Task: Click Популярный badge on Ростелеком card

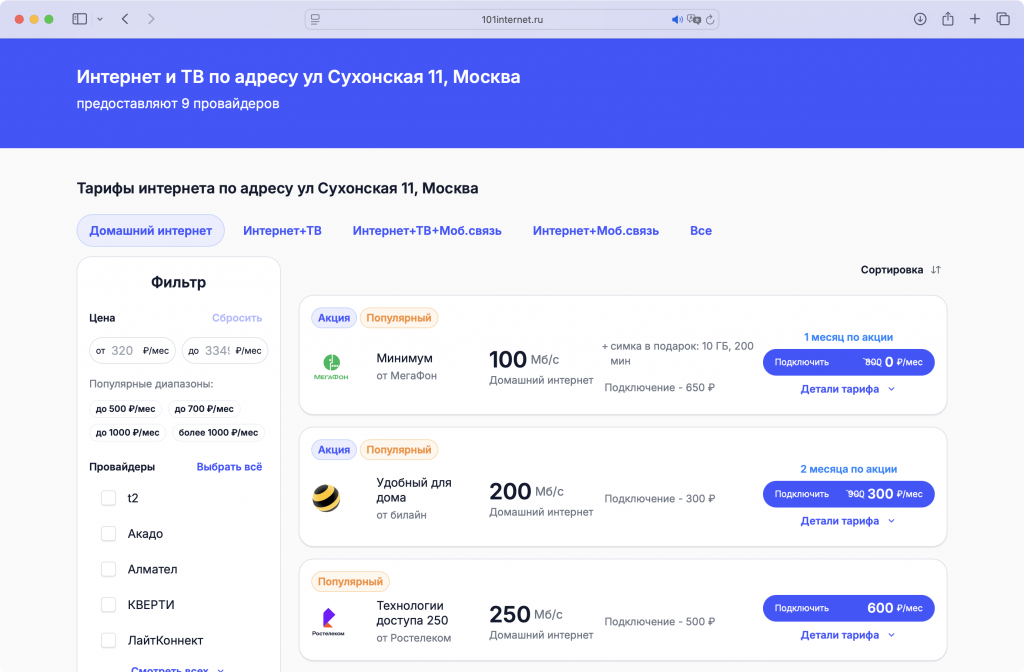Action: (x=350, y=581)
